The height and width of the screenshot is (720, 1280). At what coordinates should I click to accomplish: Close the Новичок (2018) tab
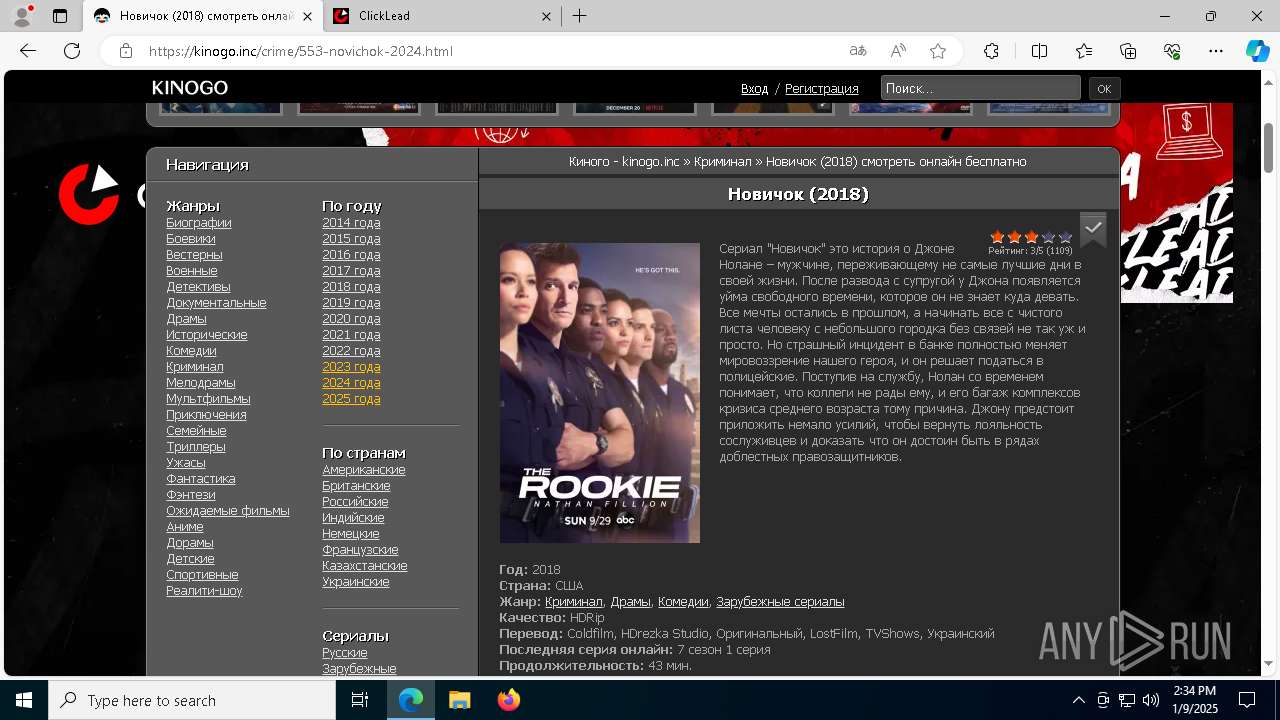coord(306,16)
